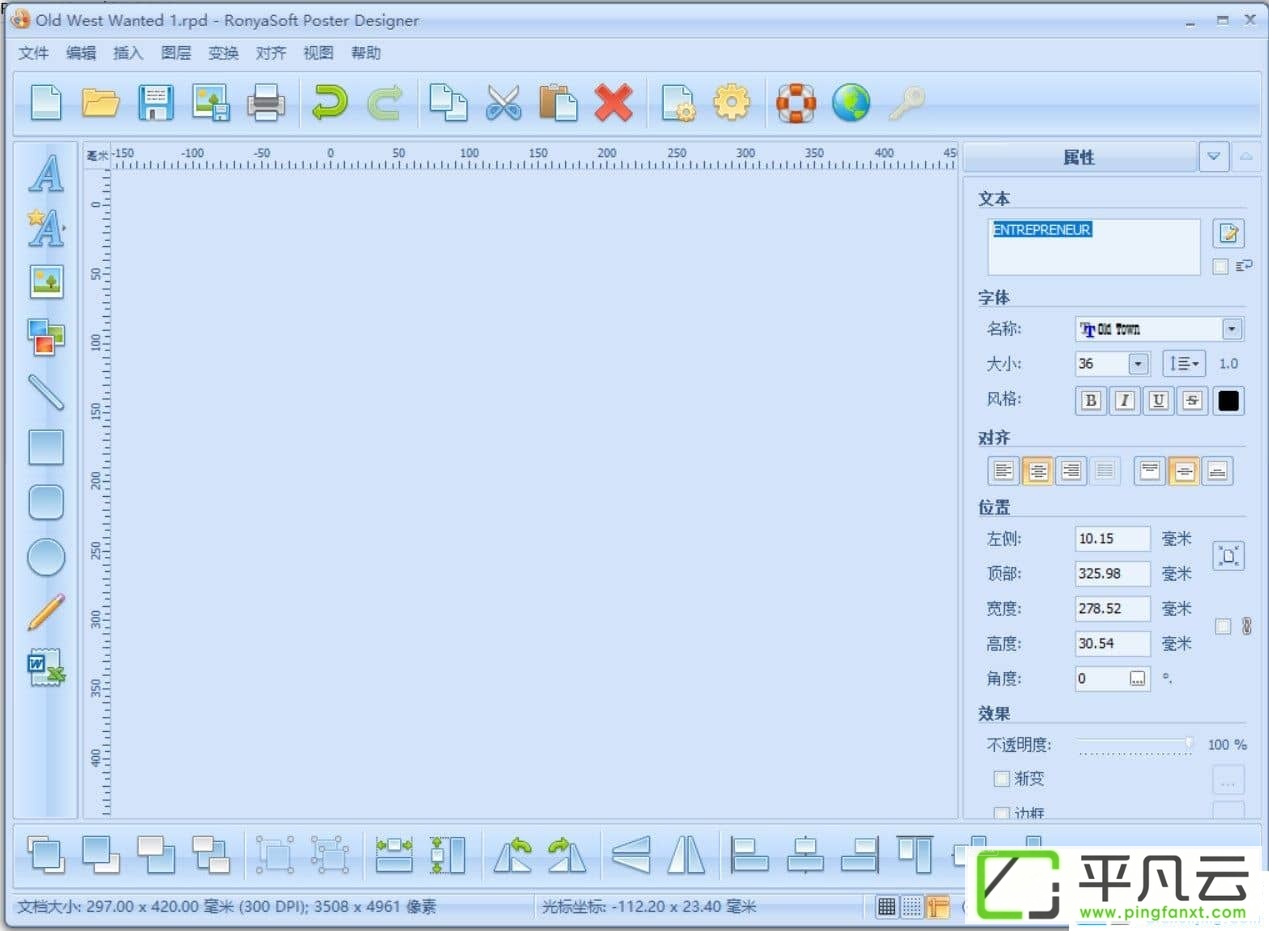The image size is (1269, 931).
Task: Align text vertically to bottom
Action: pyautogui.click(x=1217, y=471)
